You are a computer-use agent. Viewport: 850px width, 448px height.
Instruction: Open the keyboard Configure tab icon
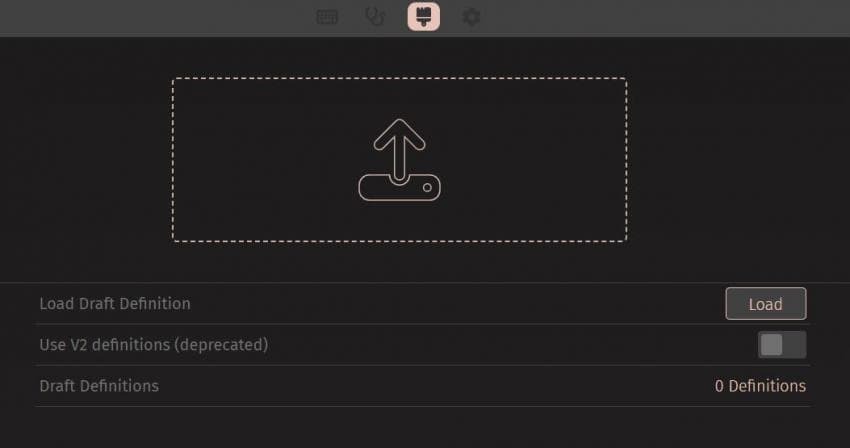[327, 17]
